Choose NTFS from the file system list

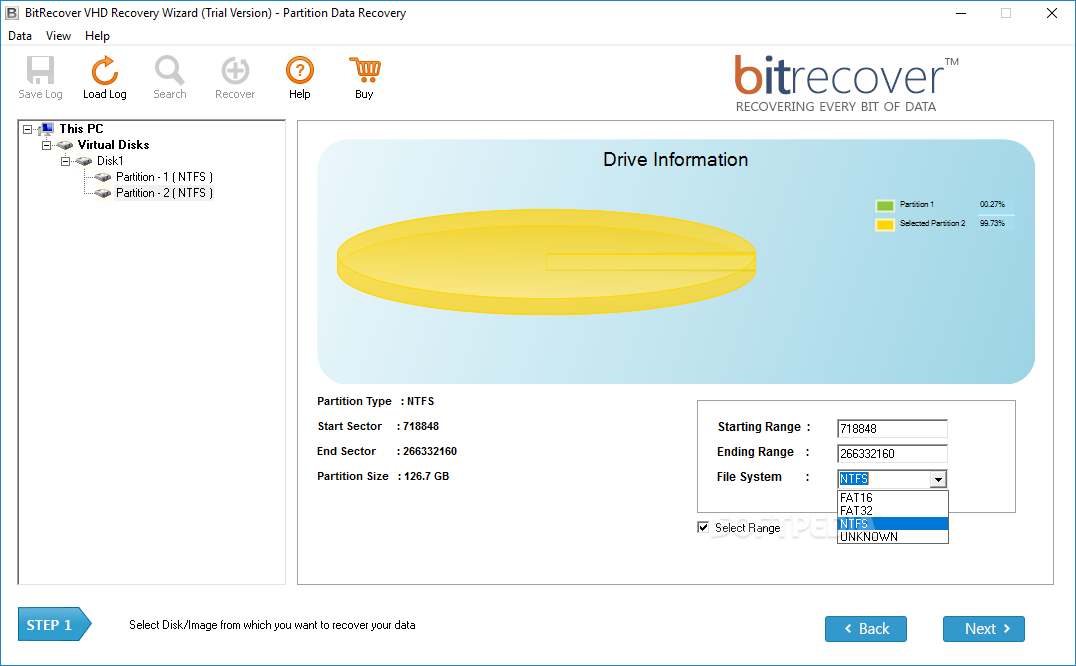893,524
